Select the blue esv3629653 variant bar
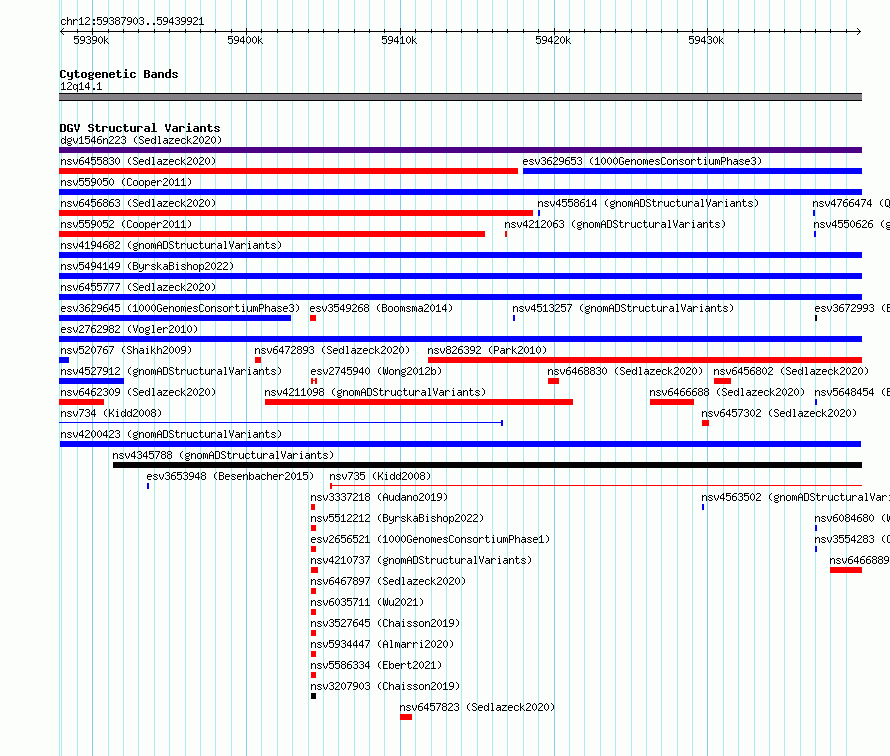Screen dimensions: 890x756 pyautogui.click(x=692, y=171)
